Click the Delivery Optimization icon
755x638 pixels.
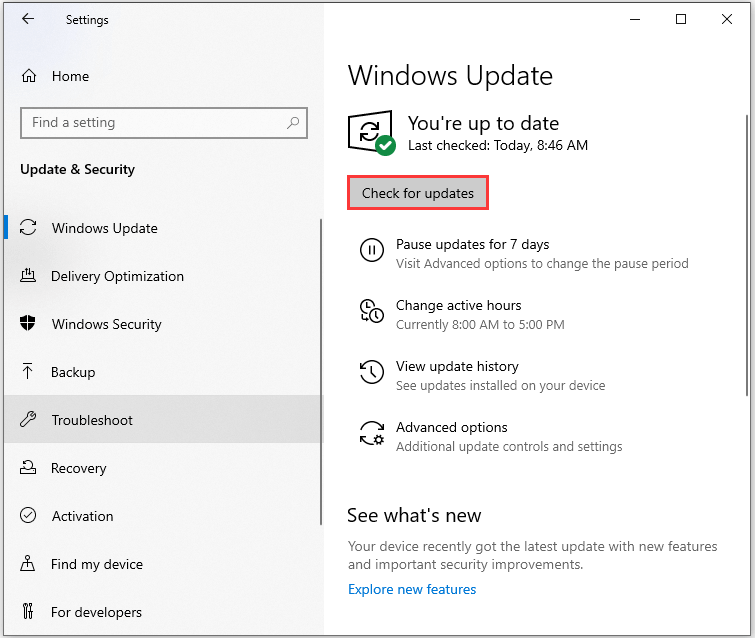[x=28, y=275]
